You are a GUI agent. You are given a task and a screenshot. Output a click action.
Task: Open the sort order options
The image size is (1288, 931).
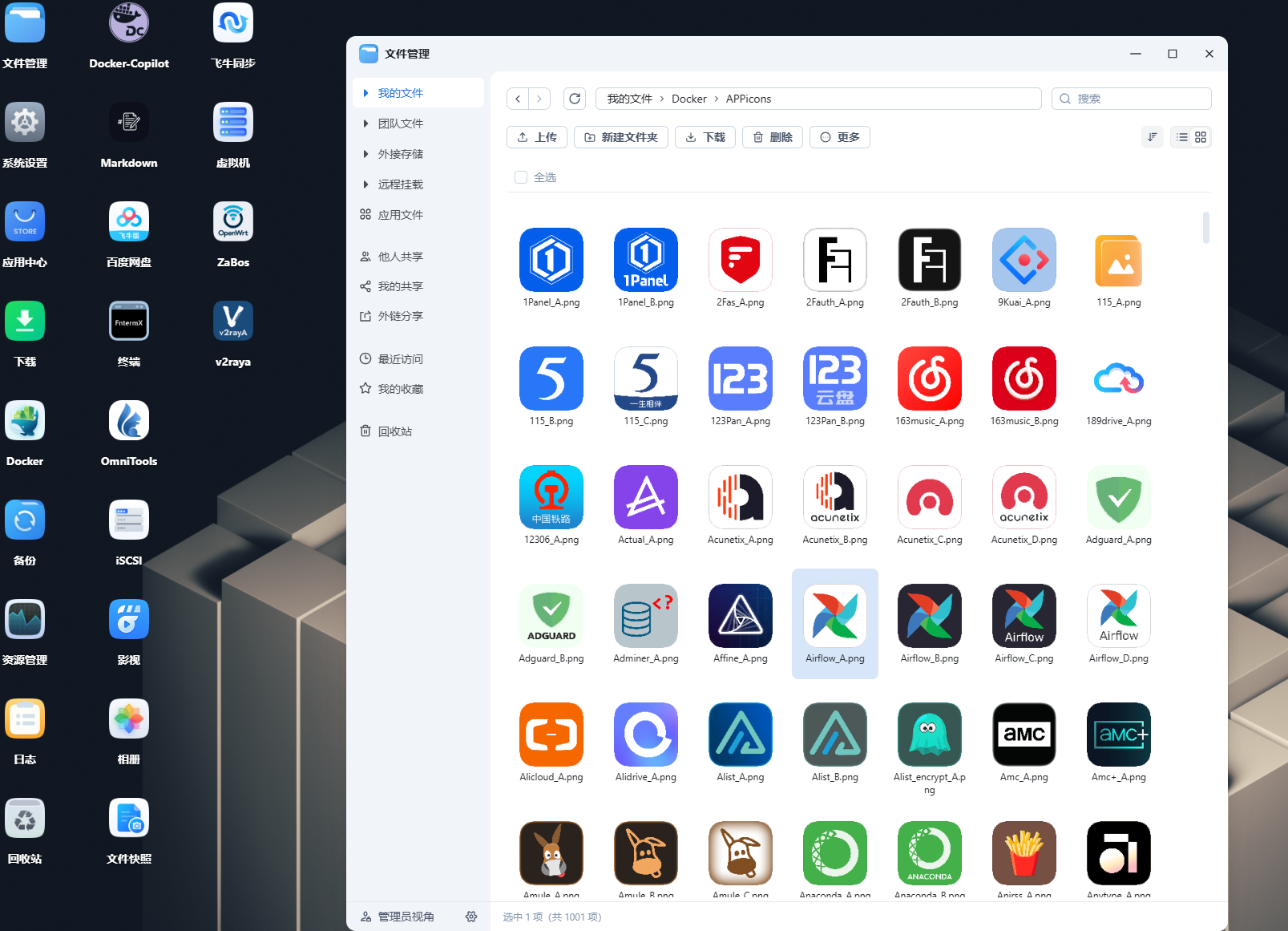pyautogui.click(x=1153, y=137)
